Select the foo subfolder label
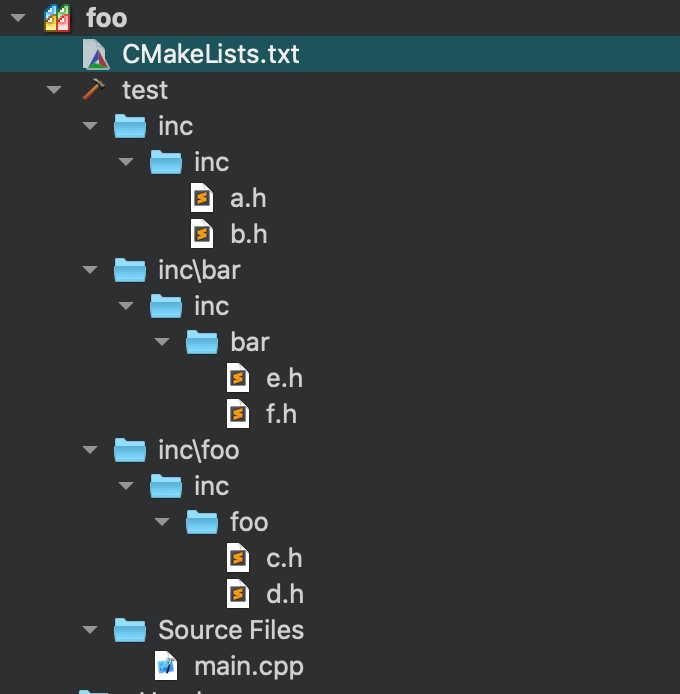The width and height of the screenshot is (680, 694). click(x=249, y=522)
